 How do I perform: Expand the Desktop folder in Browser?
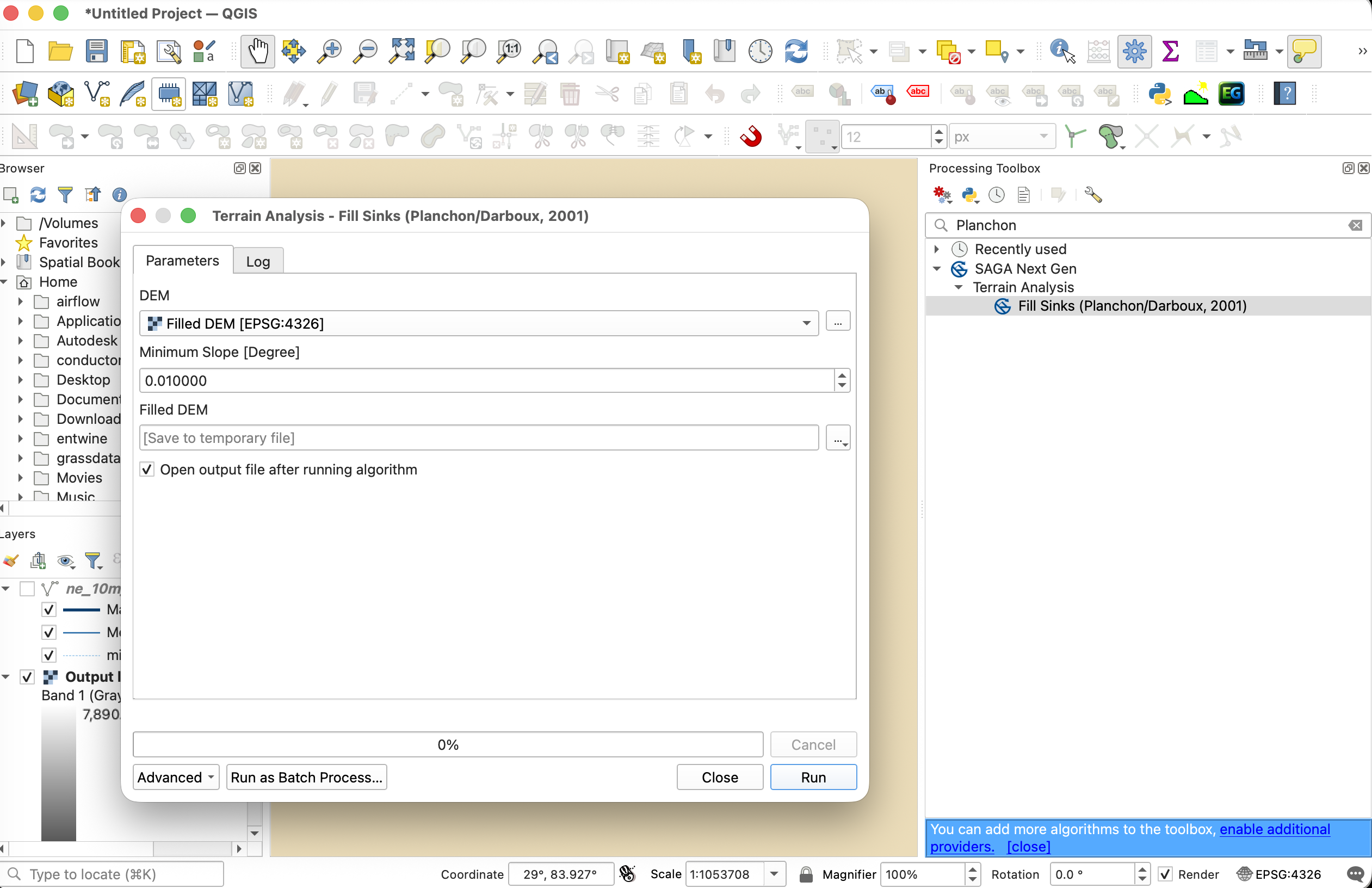pyautogui.click(x=20, y=380)
